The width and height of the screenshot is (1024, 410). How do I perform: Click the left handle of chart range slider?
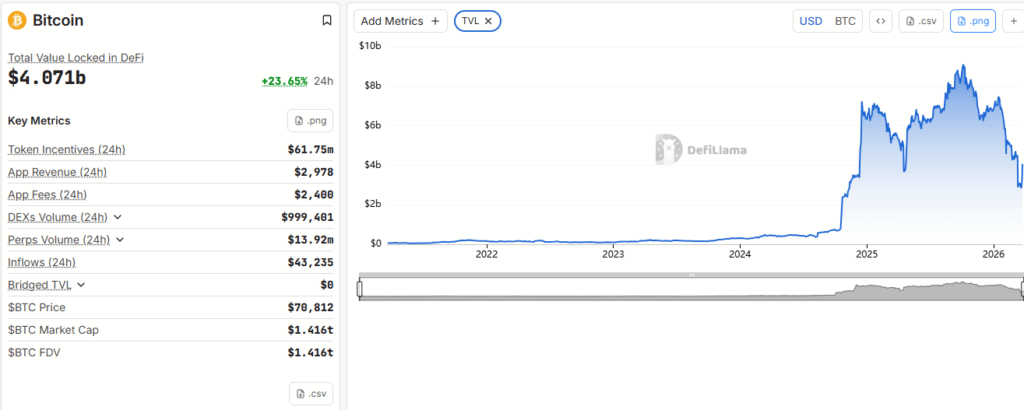pyautogui.click(x=360, y=289)
